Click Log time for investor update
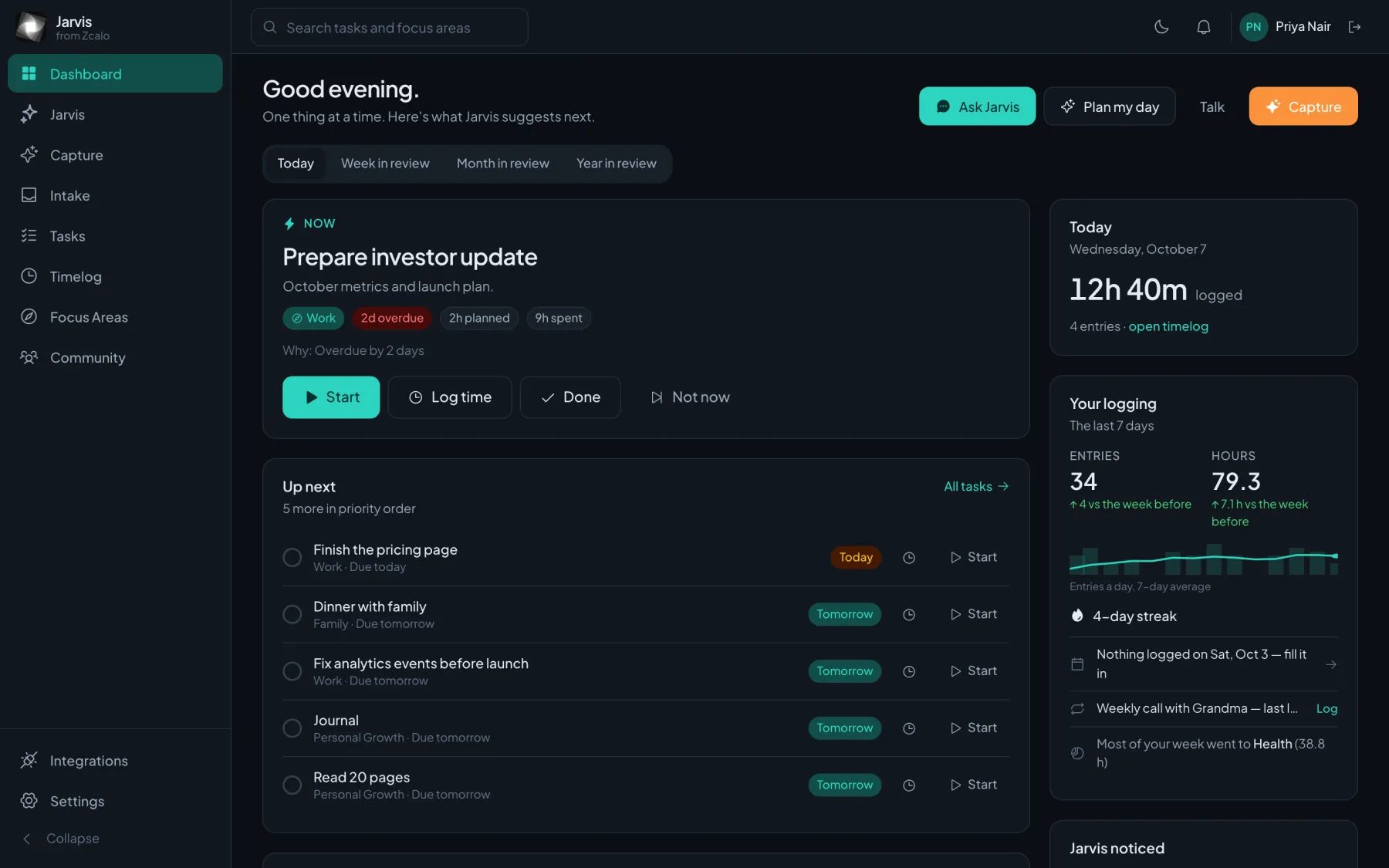Screen dimensions: 1389x868 [x=450, y=397]
